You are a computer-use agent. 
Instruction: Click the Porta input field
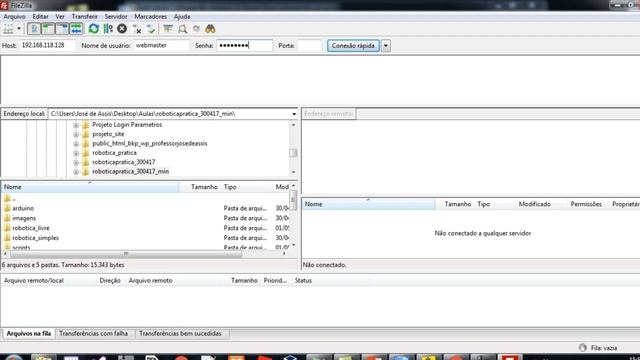point(309,45)
